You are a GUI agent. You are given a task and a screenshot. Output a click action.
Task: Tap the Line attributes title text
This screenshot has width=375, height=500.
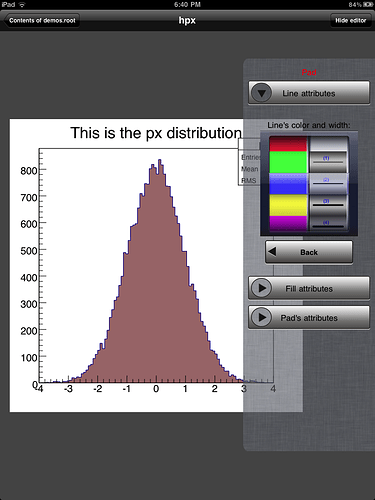[x=309, y=93]
